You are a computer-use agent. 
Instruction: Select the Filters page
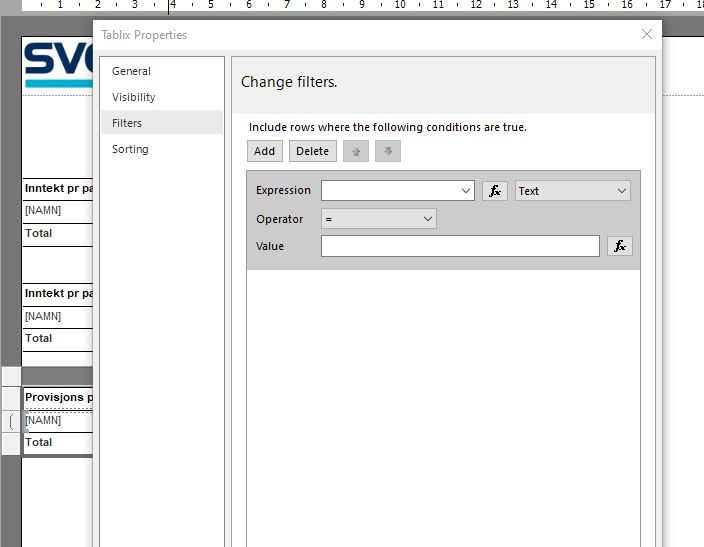click(162, 123)
